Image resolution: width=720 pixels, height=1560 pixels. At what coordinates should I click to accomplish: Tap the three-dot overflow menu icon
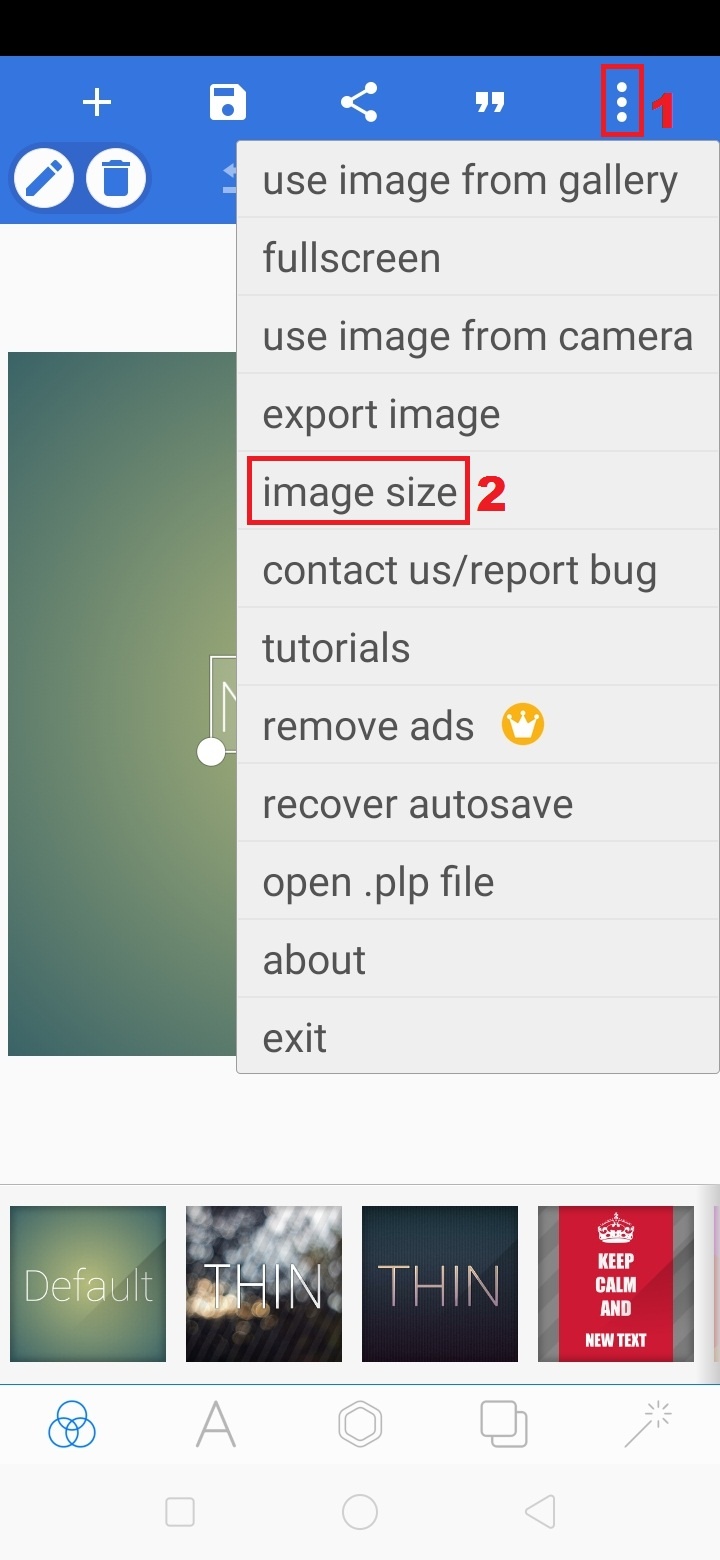click(x=622, y=102)
